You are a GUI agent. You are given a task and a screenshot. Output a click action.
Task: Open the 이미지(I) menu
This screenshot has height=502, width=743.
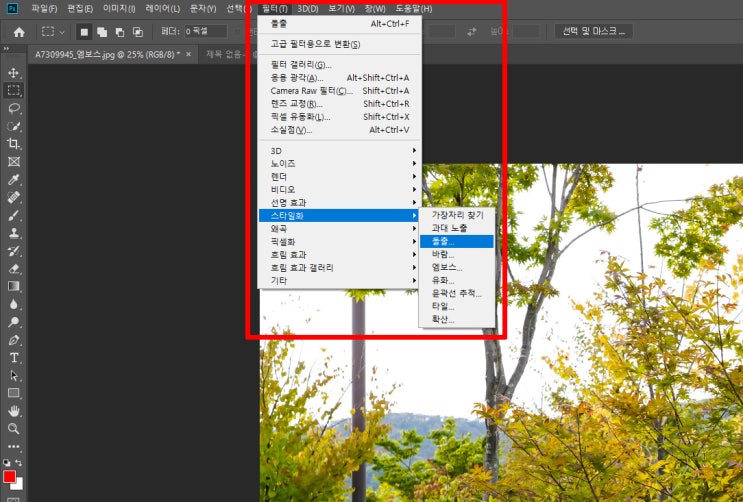point(119,9)
